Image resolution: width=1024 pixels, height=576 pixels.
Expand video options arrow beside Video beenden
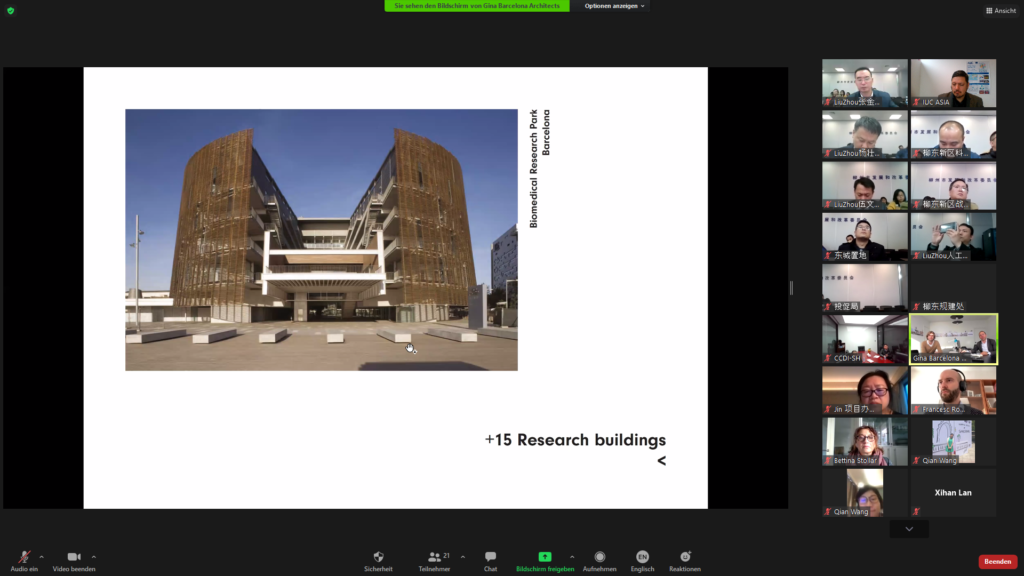[x=94, y=557]
